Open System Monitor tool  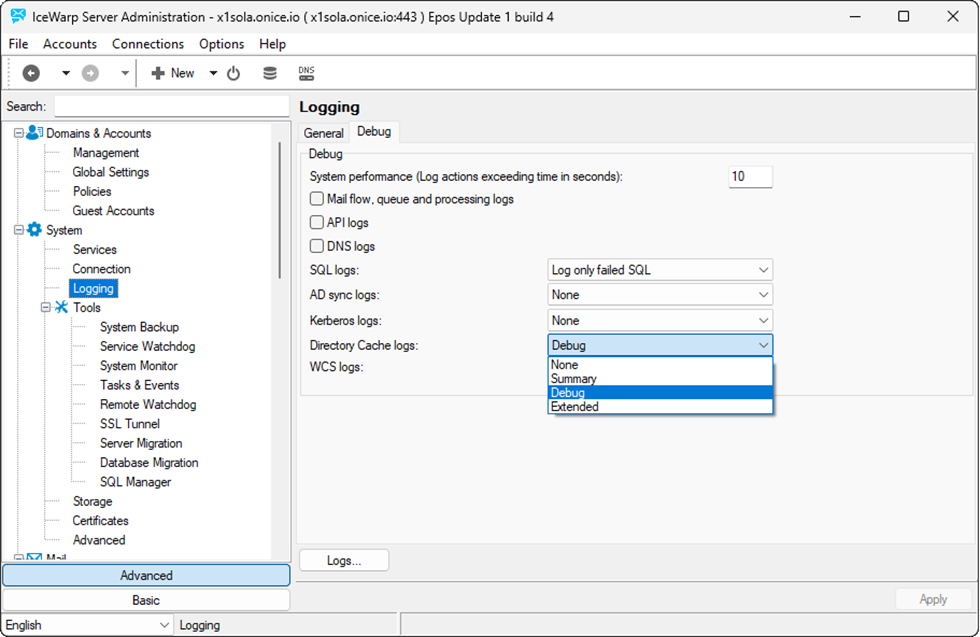click(x=139, y=366)
